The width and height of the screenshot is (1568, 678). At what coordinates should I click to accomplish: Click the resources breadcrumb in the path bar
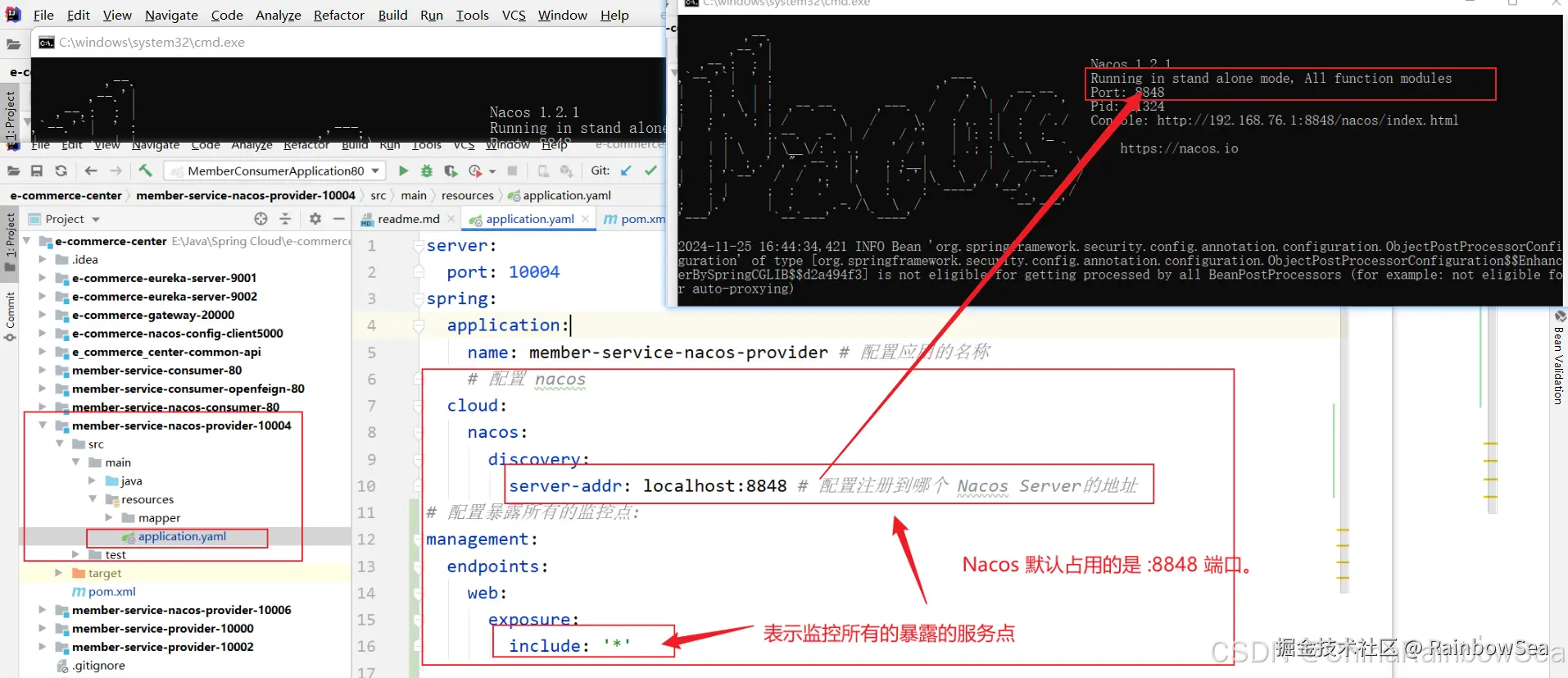click(x=467, y=195)
